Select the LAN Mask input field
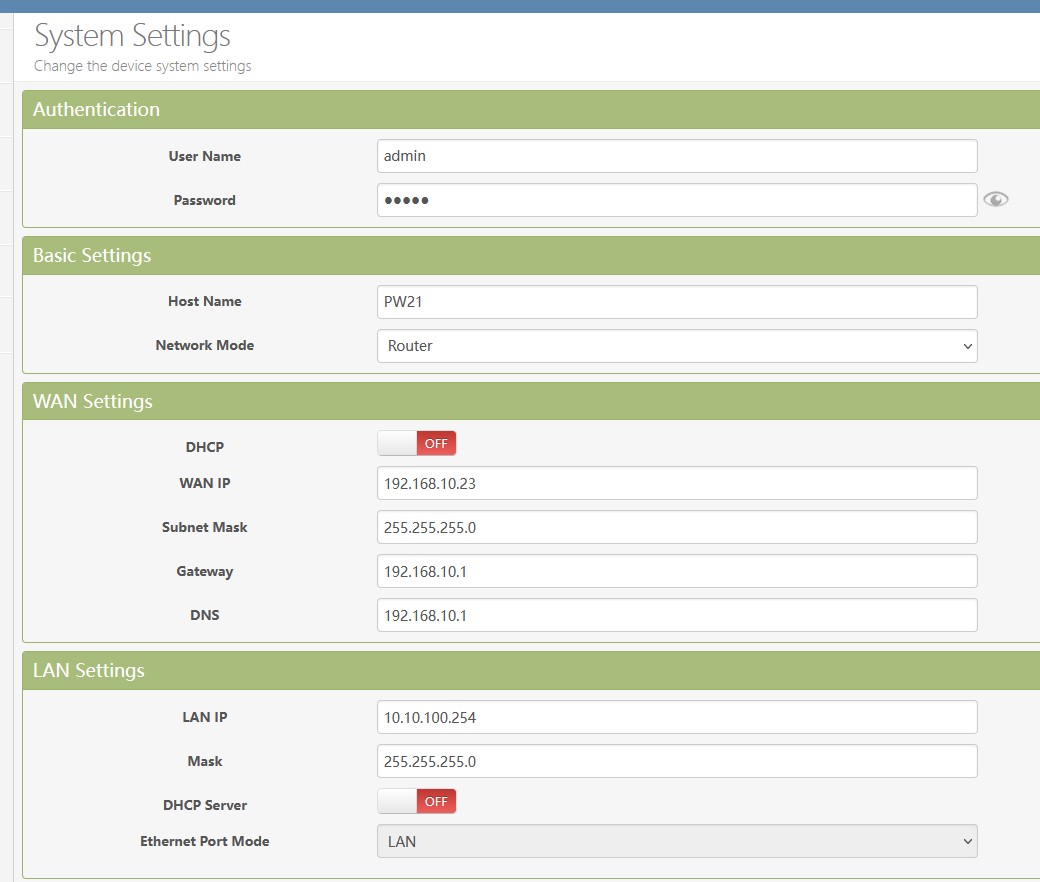The image size is (1040, 882). (677, 761)
